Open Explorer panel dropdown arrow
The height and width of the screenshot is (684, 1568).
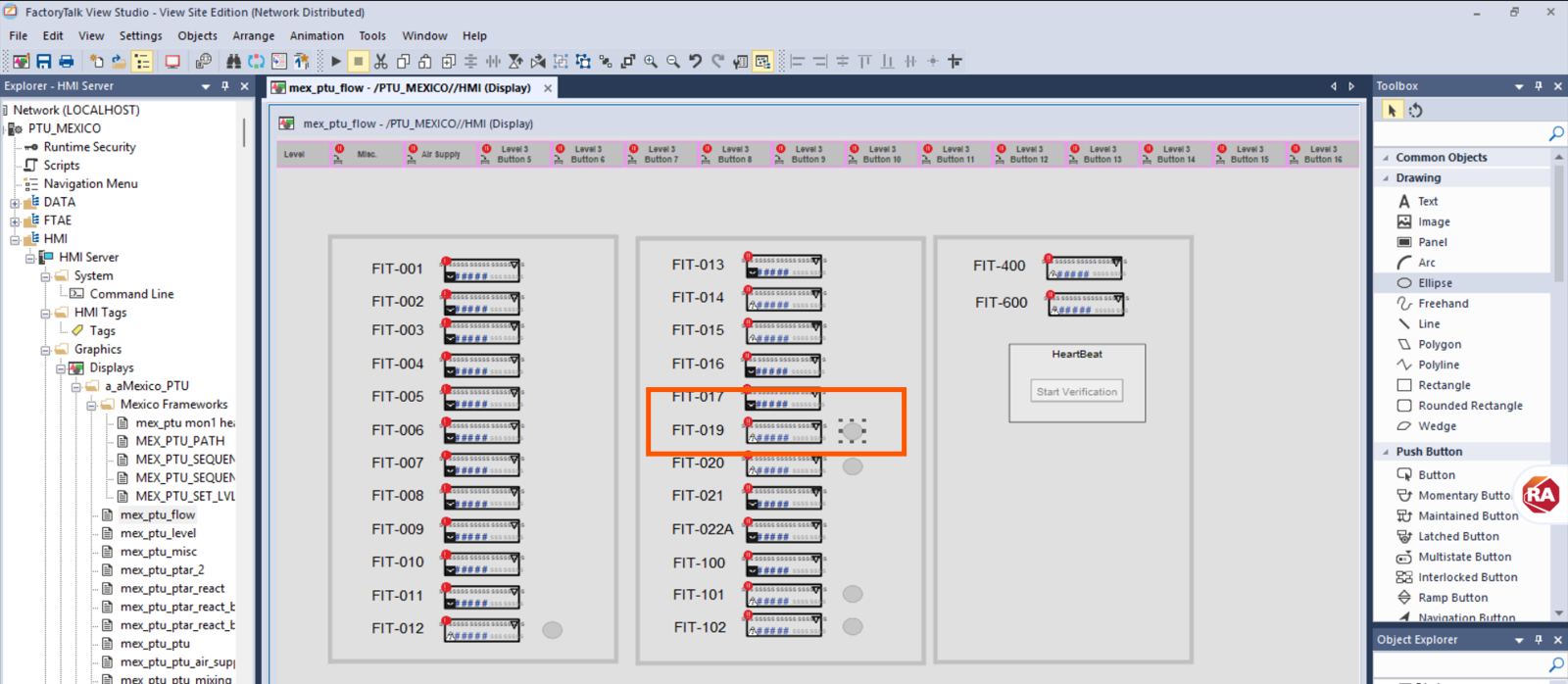(x=206, y=86)
